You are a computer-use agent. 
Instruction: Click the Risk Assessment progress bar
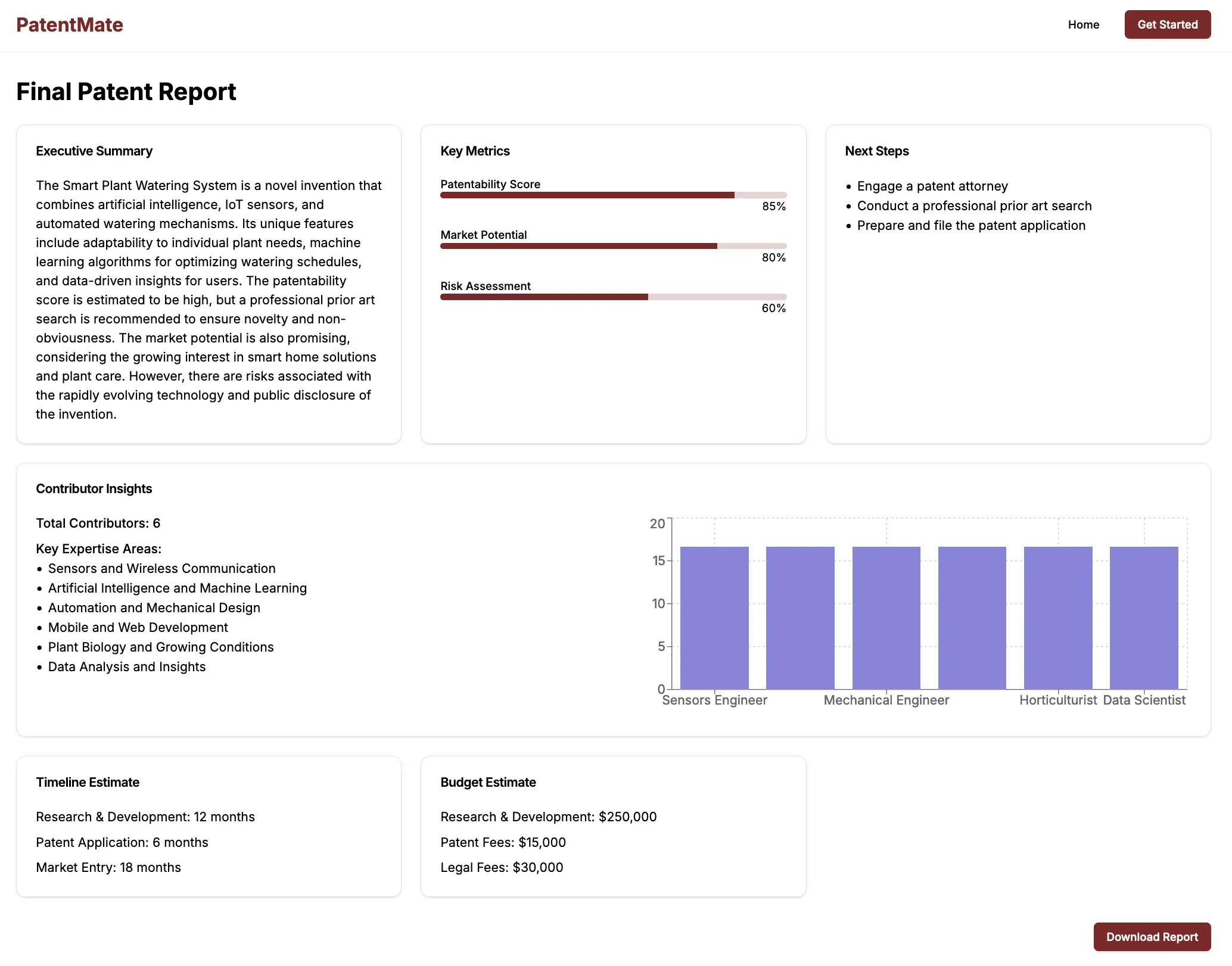613,297
